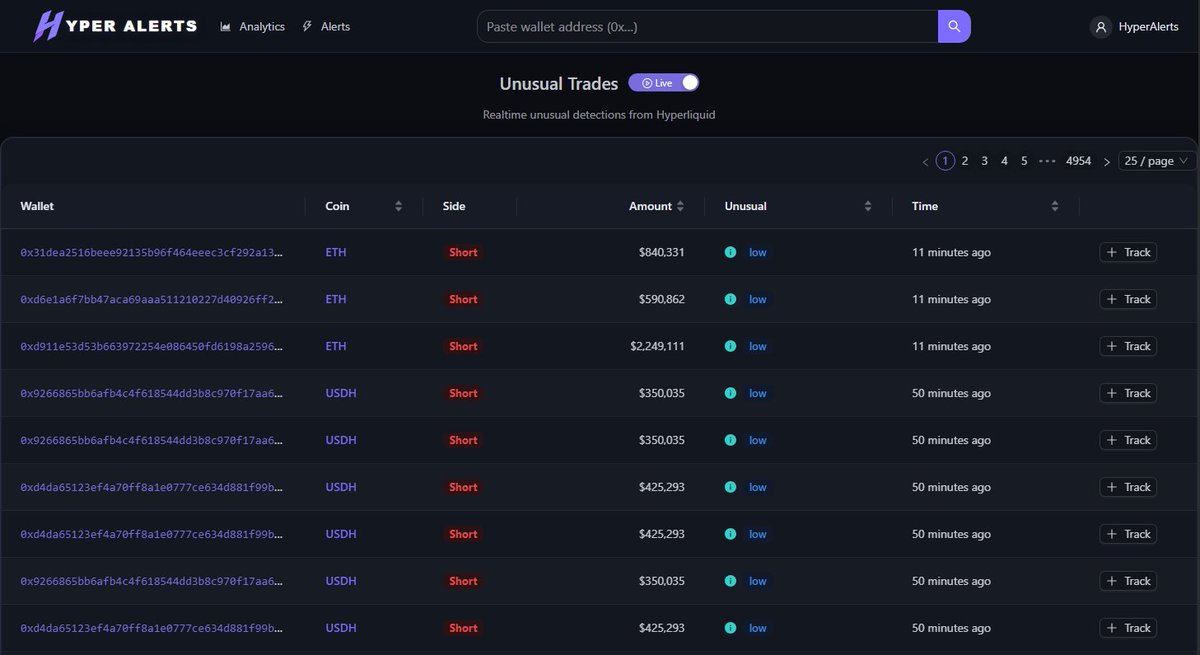Click pagination ellipsis to jump pages

pos(1047,161)
